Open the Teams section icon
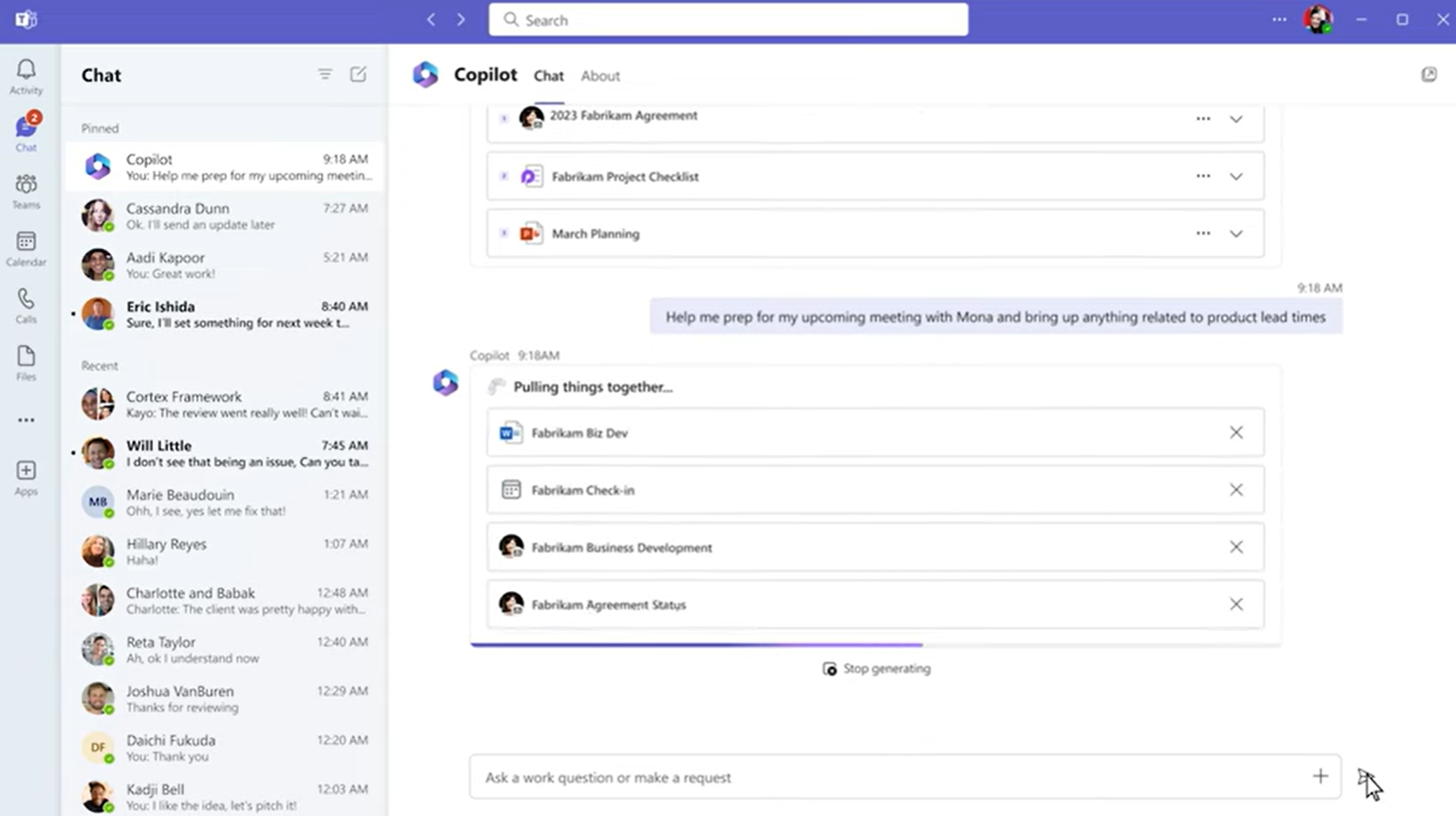Screen dimensions: 1456x816 pyautogui.click(x=26, y=190)
